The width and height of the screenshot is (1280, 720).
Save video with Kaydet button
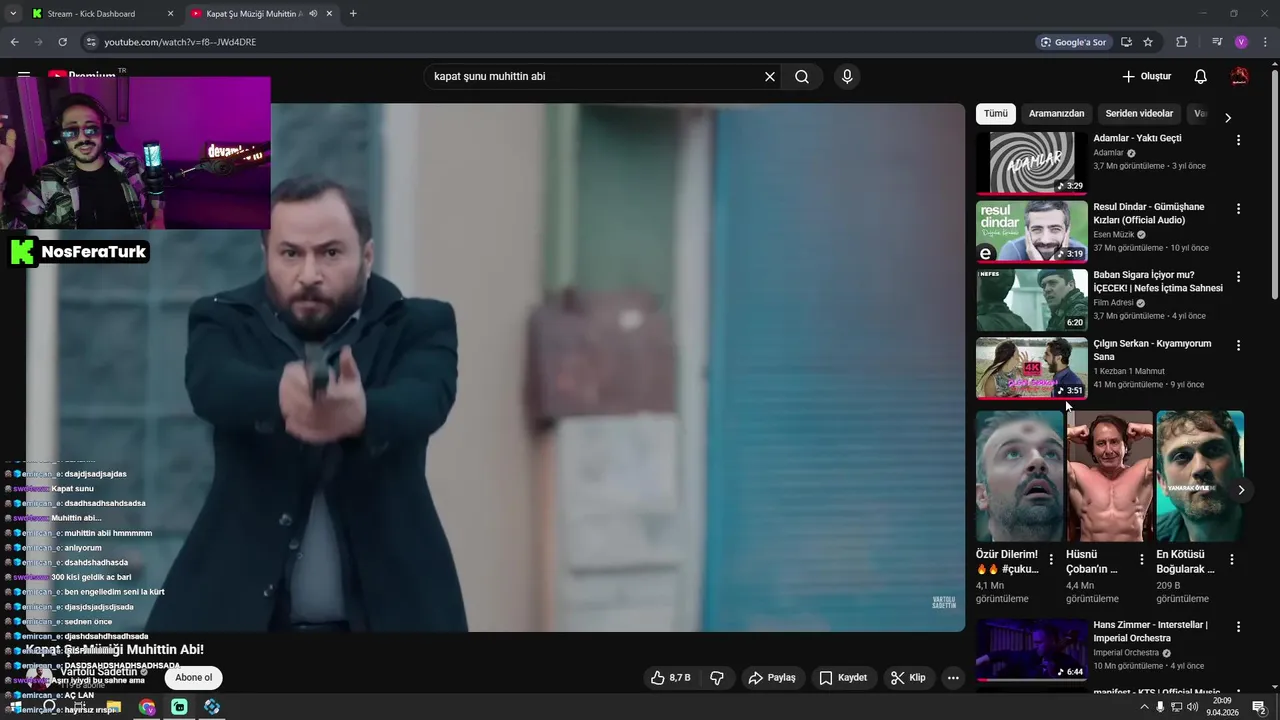tap(843, 678)
